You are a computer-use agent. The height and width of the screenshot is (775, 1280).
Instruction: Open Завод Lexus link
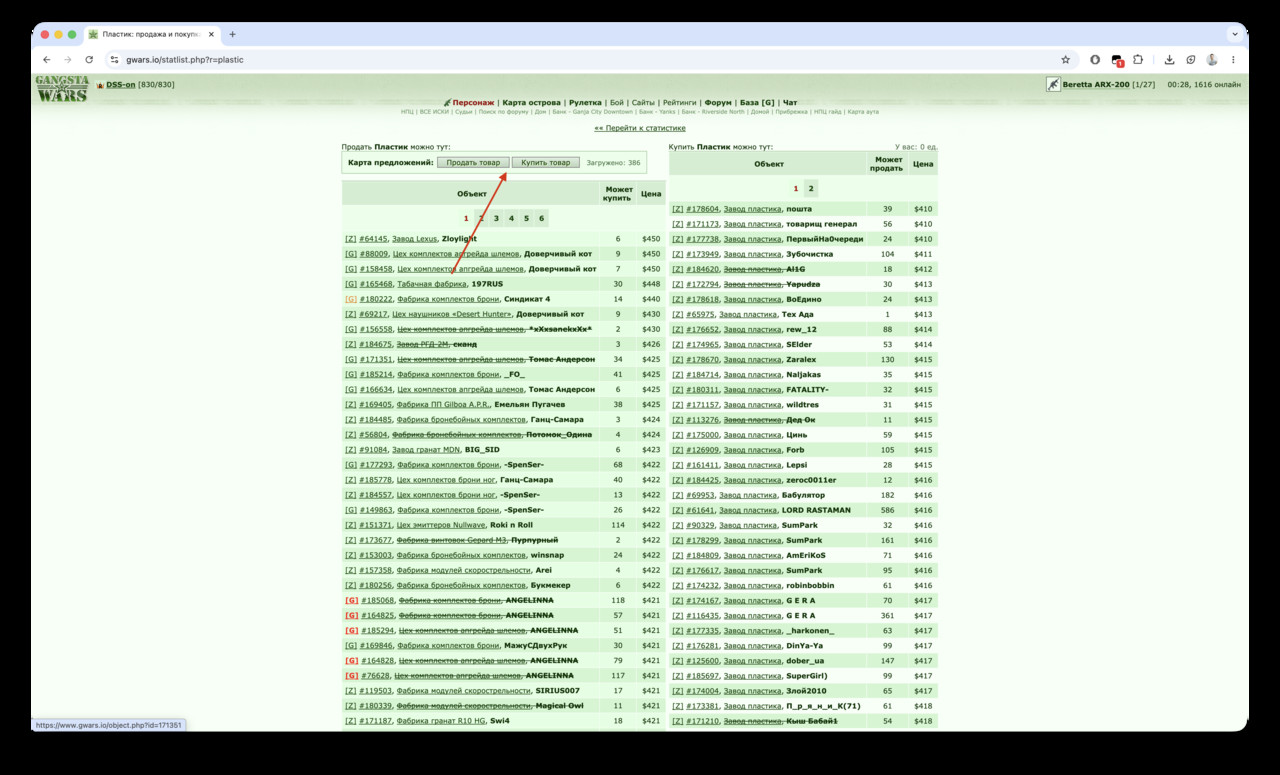coord(414,239)
